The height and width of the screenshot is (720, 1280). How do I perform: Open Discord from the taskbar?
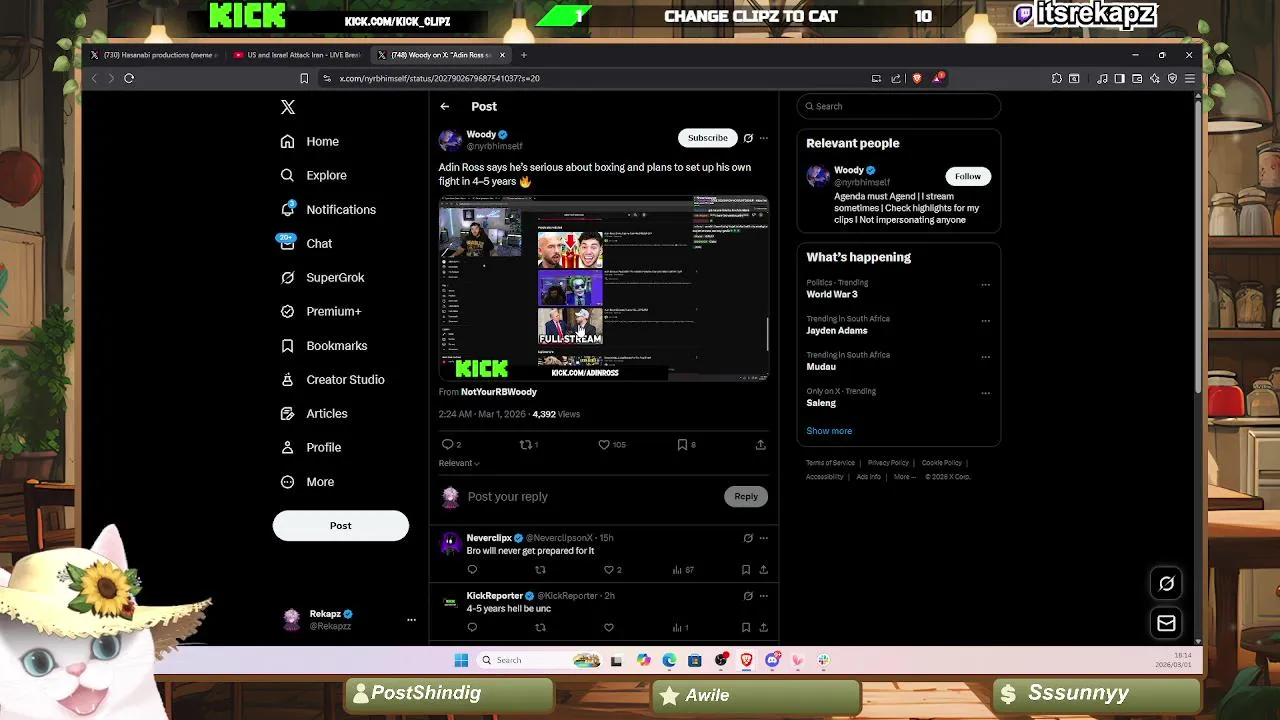[x=772, y=660]
